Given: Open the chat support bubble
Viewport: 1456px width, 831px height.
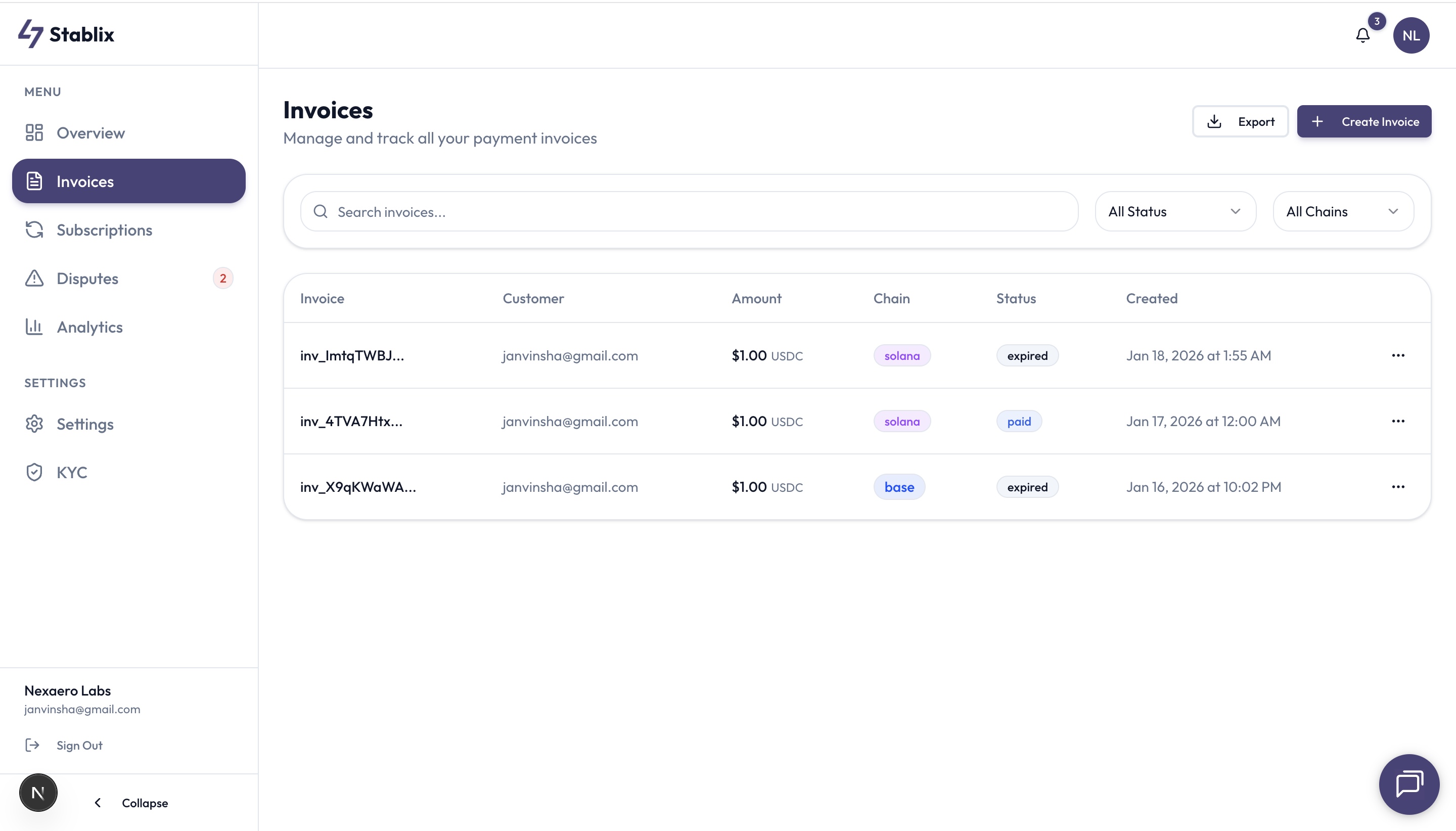Looking at the screenshot, I should (1408, 783).
